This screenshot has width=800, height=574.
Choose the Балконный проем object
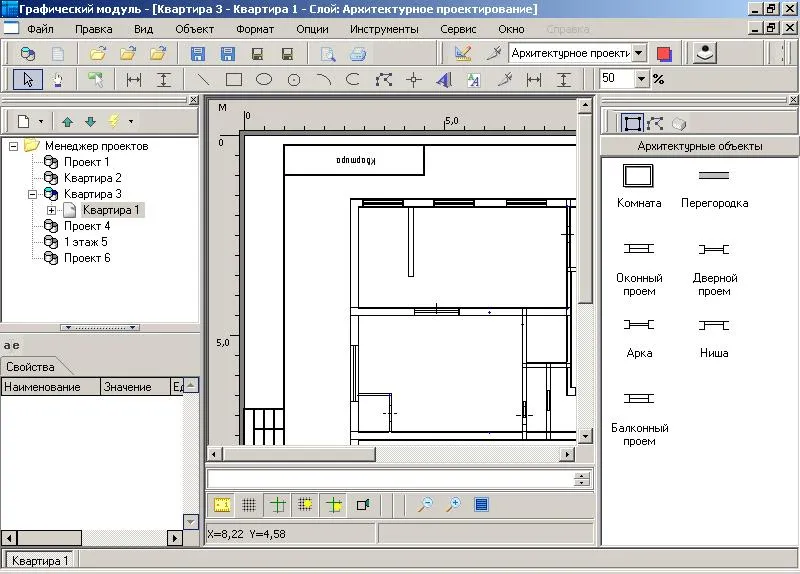[639, 418]
